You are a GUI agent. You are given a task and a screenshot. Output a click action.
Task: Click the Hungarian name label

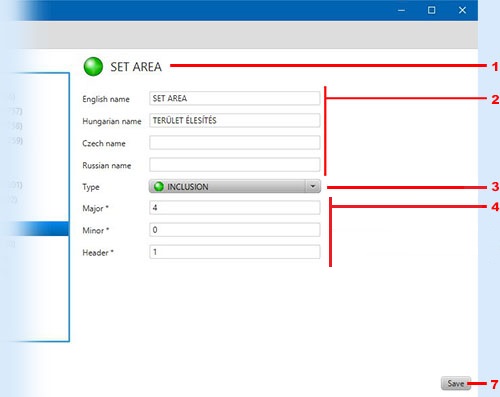(x=112, y=121)
